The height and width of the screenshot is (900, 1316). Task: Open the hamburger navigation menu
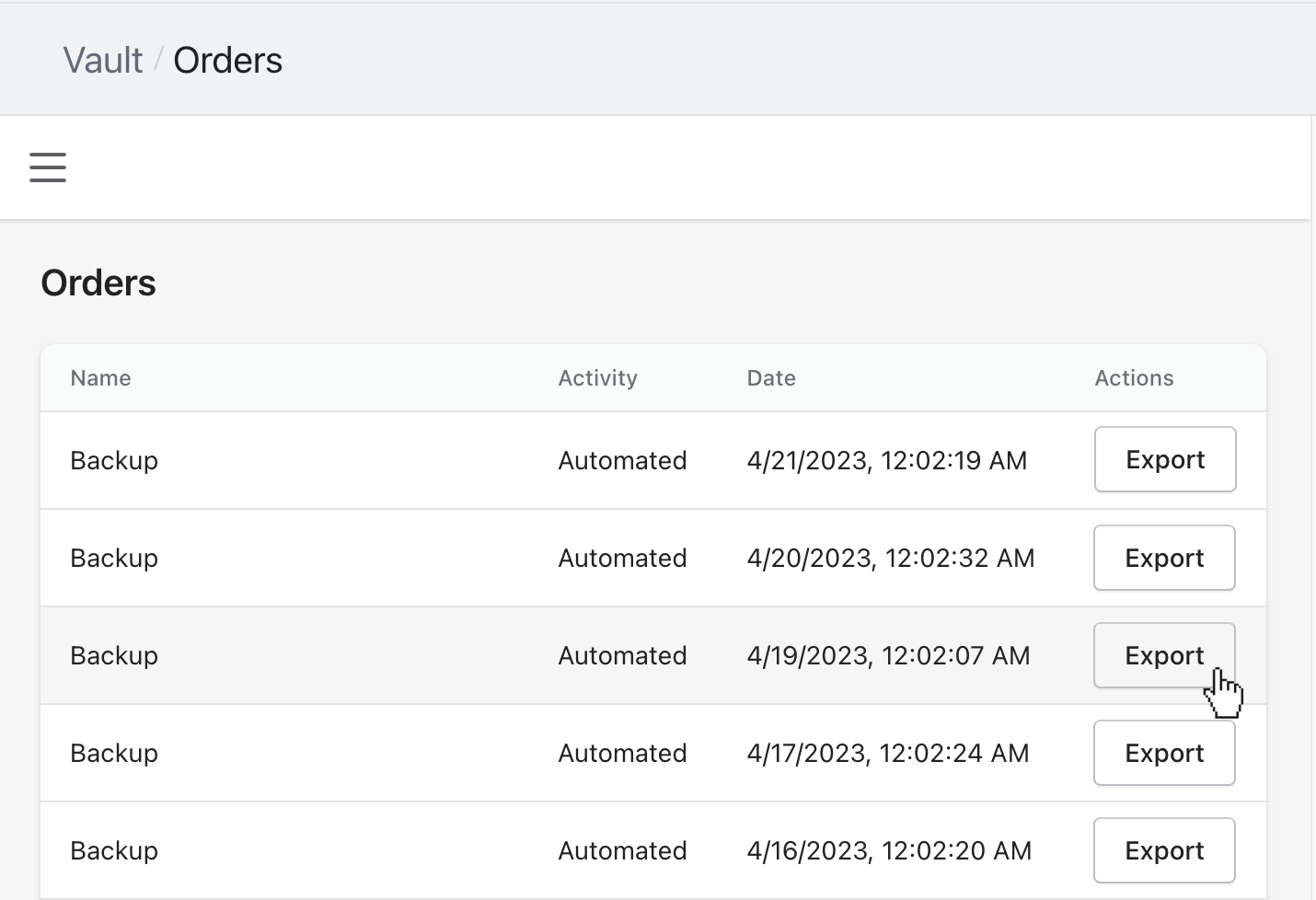point(48,167)
